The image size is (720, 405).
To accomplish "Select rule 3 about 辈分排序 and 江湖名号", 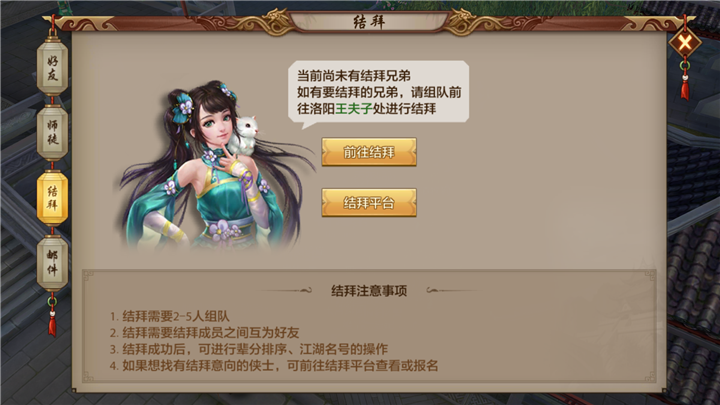I will click(x=248, y=349).
